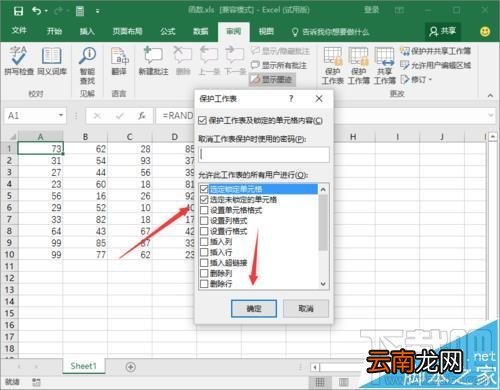Open the 公式 Formulas tab
The image size is (500, 390).
click(168, 31)
